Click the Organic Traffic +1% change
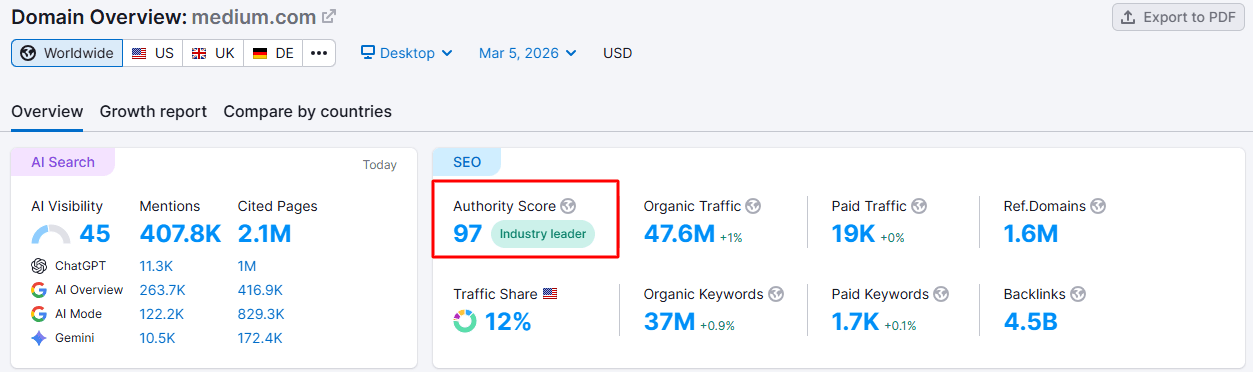This screenshot has height=372, width=1253. (x=730, y=238)
